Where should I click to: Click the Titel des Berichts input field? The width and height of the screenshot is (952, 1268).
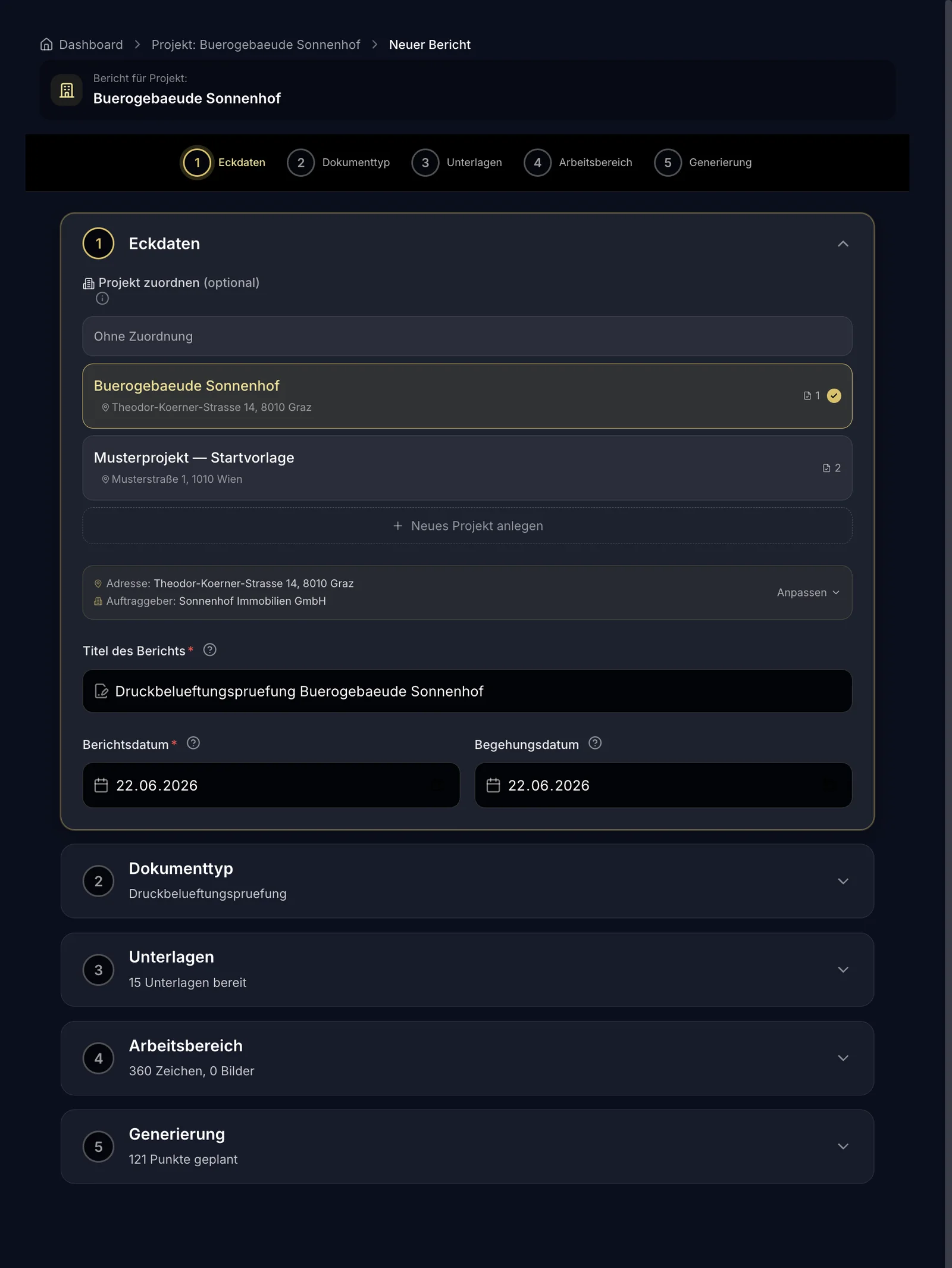(x=467, y=691)
